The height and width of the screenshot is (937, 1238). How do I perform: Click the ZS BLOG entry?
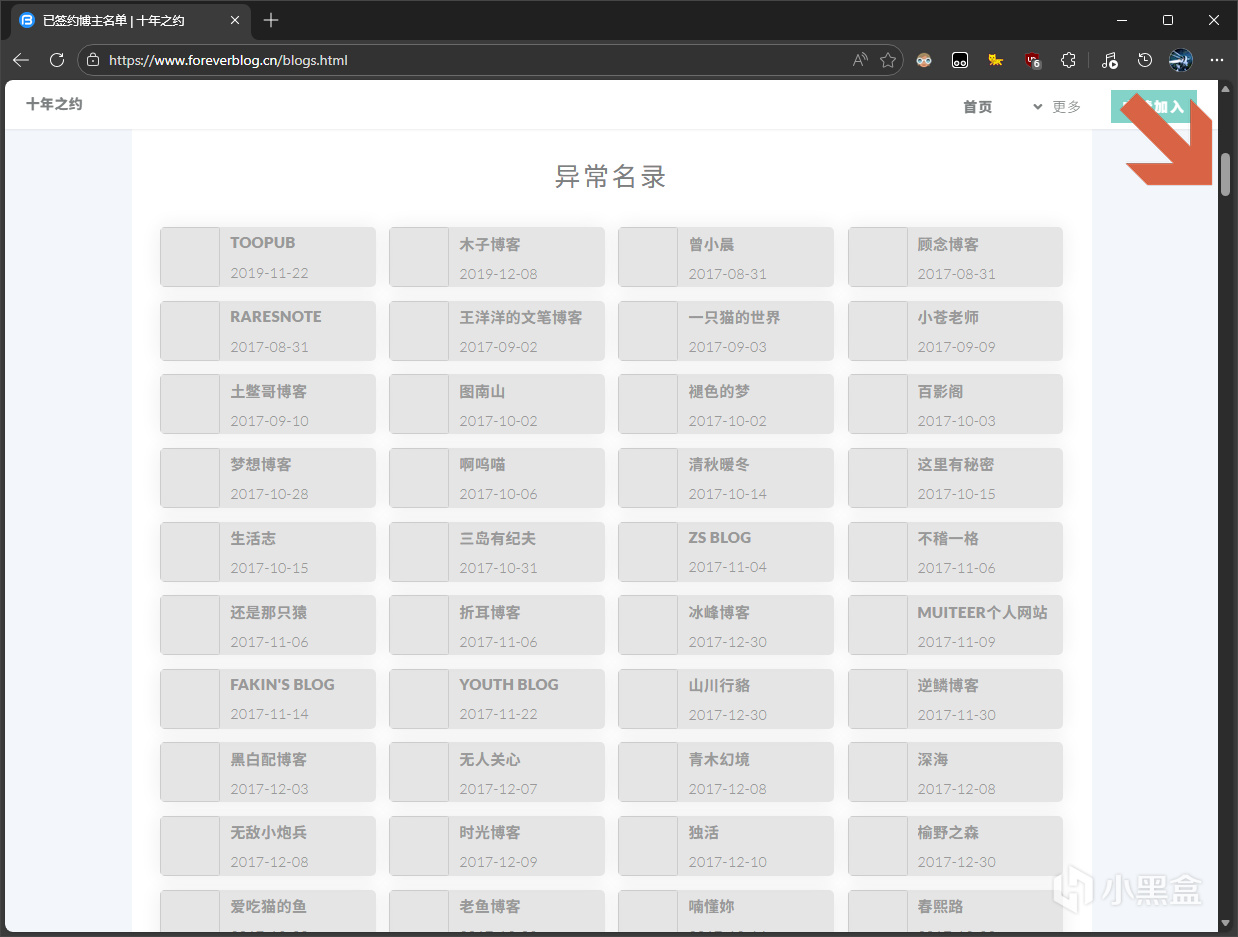726,552
